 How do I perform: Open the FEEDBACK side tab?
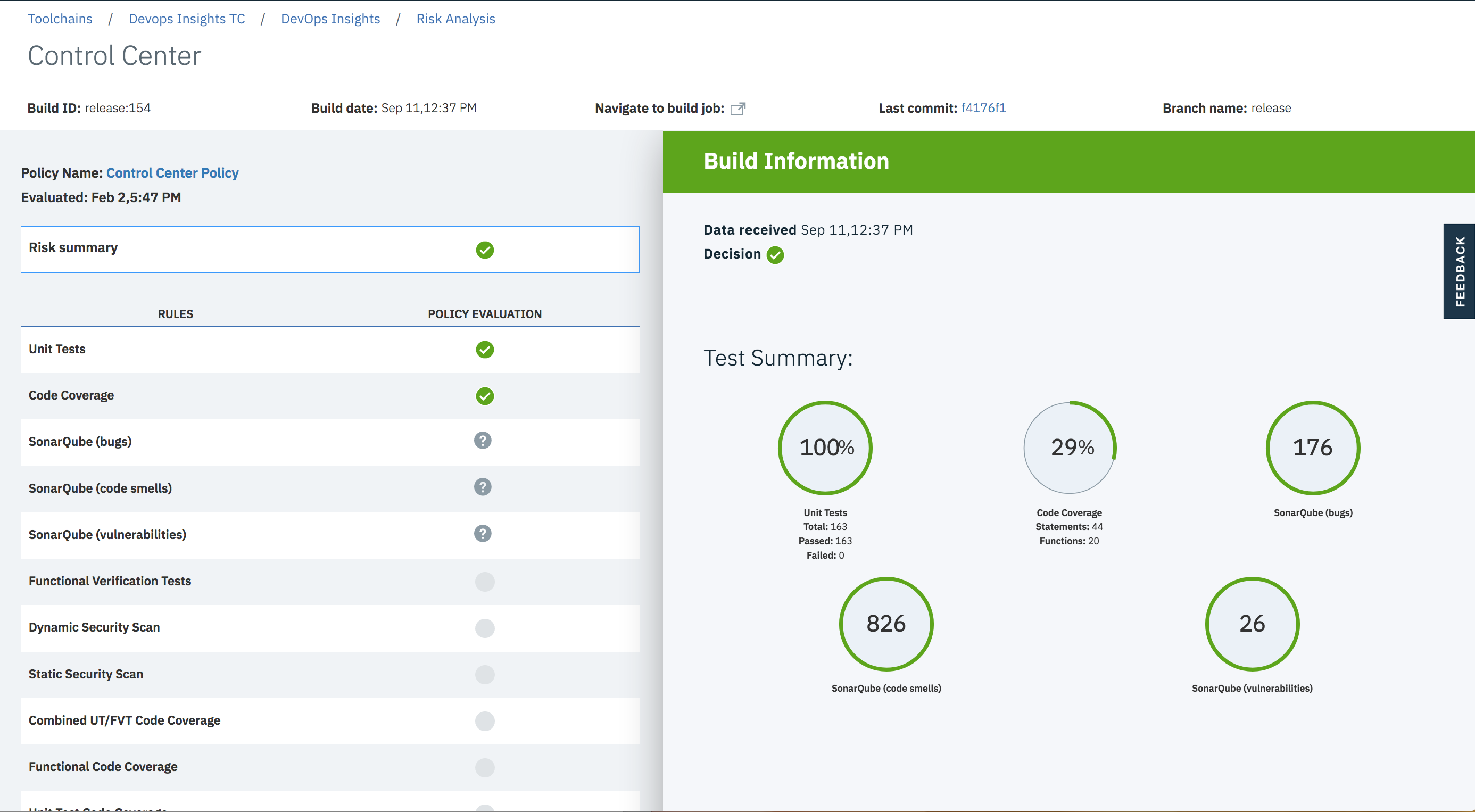1459,271
